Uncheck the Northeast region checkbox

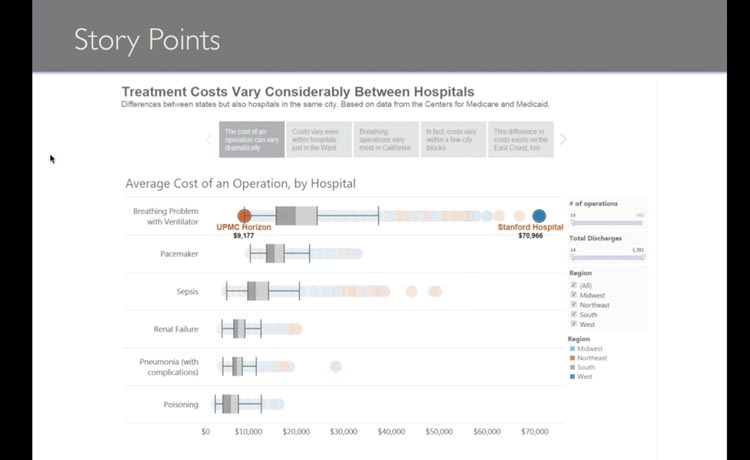click(x=573, y=305)
